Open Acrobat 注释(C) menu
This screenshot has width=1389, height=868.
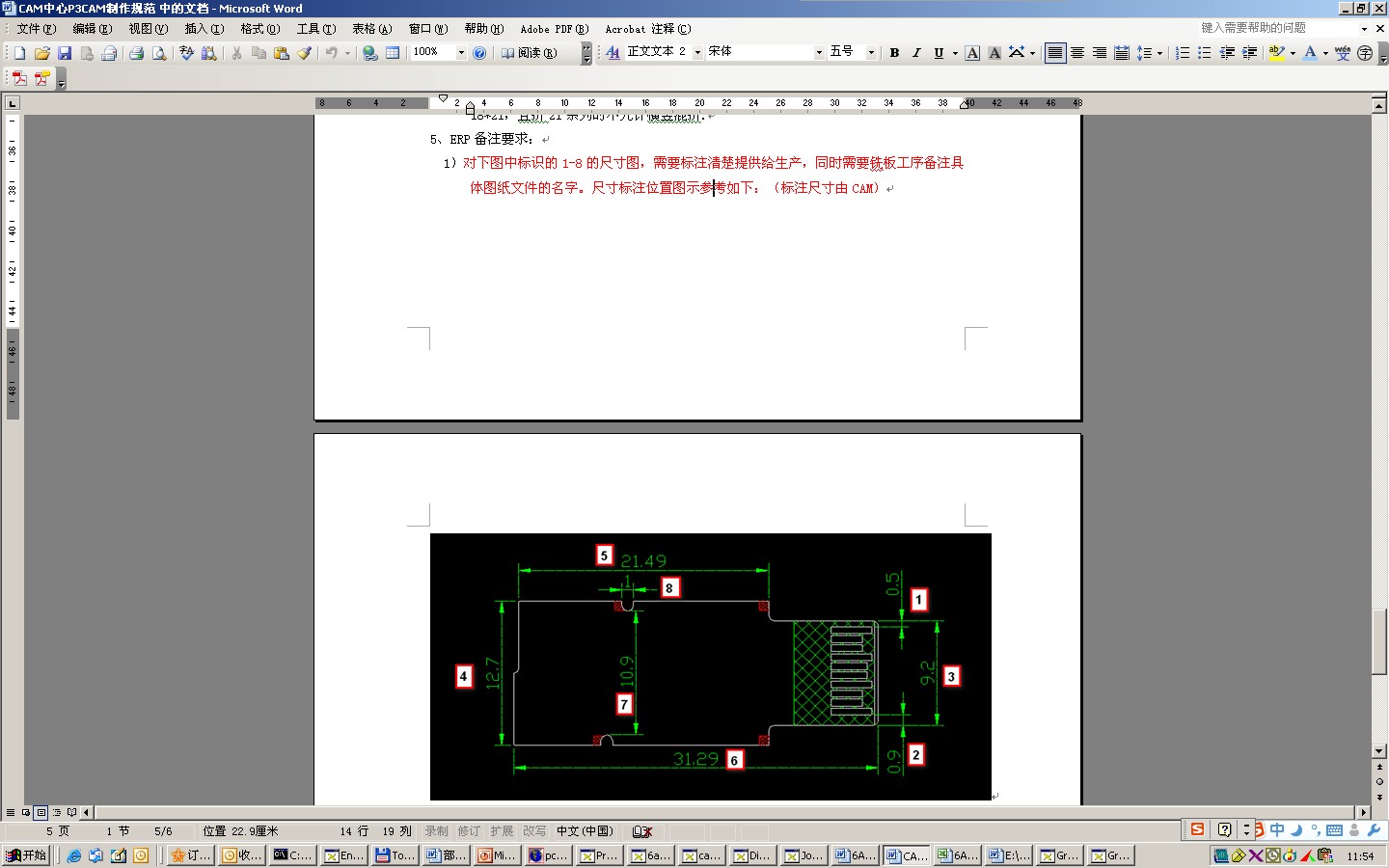pyautogui.click(x=648, y=29)
